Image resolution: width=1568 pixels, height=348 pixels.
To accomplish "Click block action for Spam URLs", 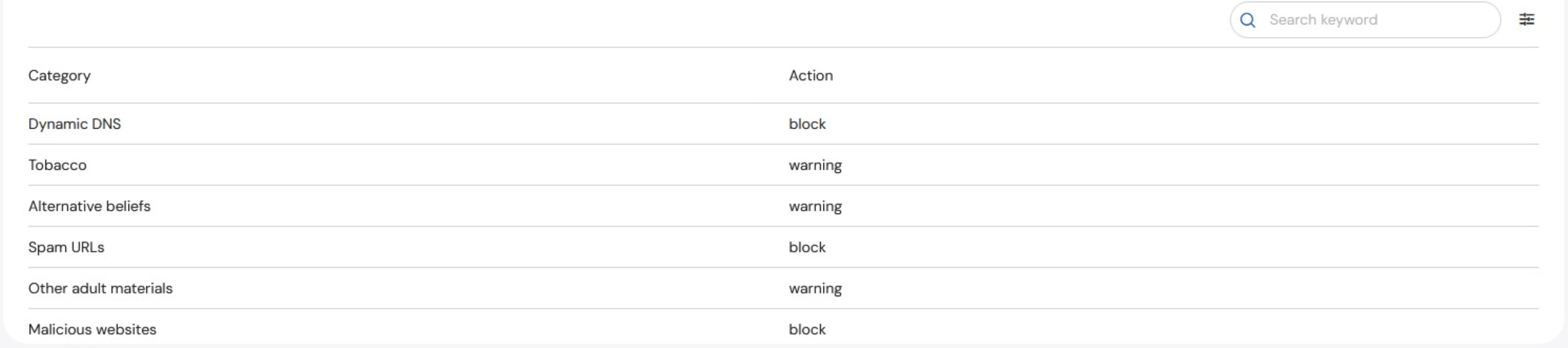I will pyautogui.click(x=807, y=247).
